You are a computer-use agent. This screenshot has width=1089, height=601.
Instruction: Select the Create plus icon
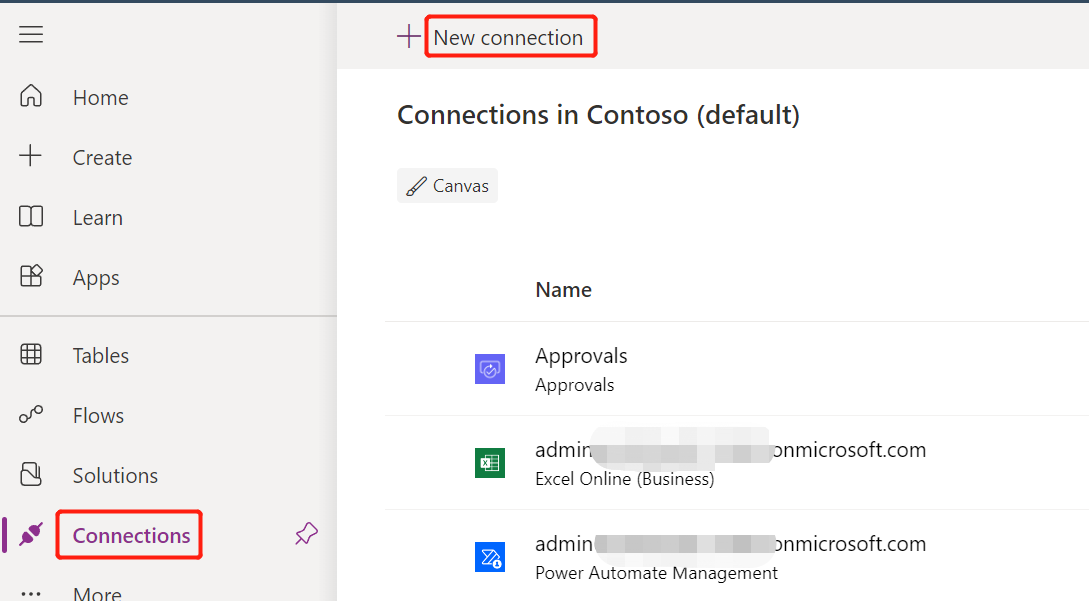coord(31,156)
